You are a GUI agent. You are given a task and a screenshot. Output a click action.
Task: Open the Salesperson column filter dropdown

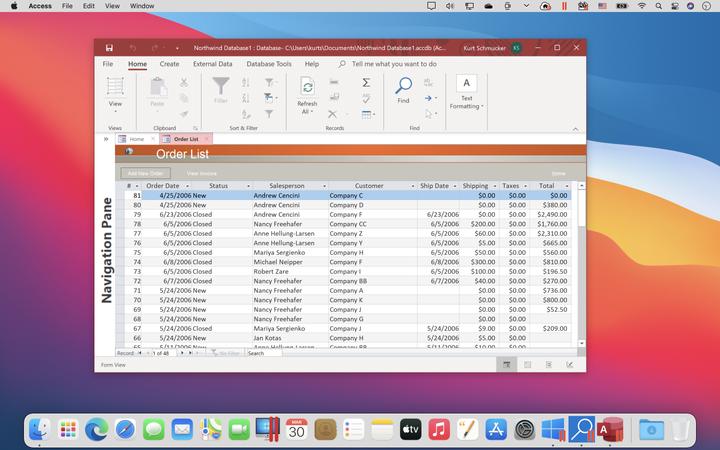pyautogui.click(x=324, y=186)
